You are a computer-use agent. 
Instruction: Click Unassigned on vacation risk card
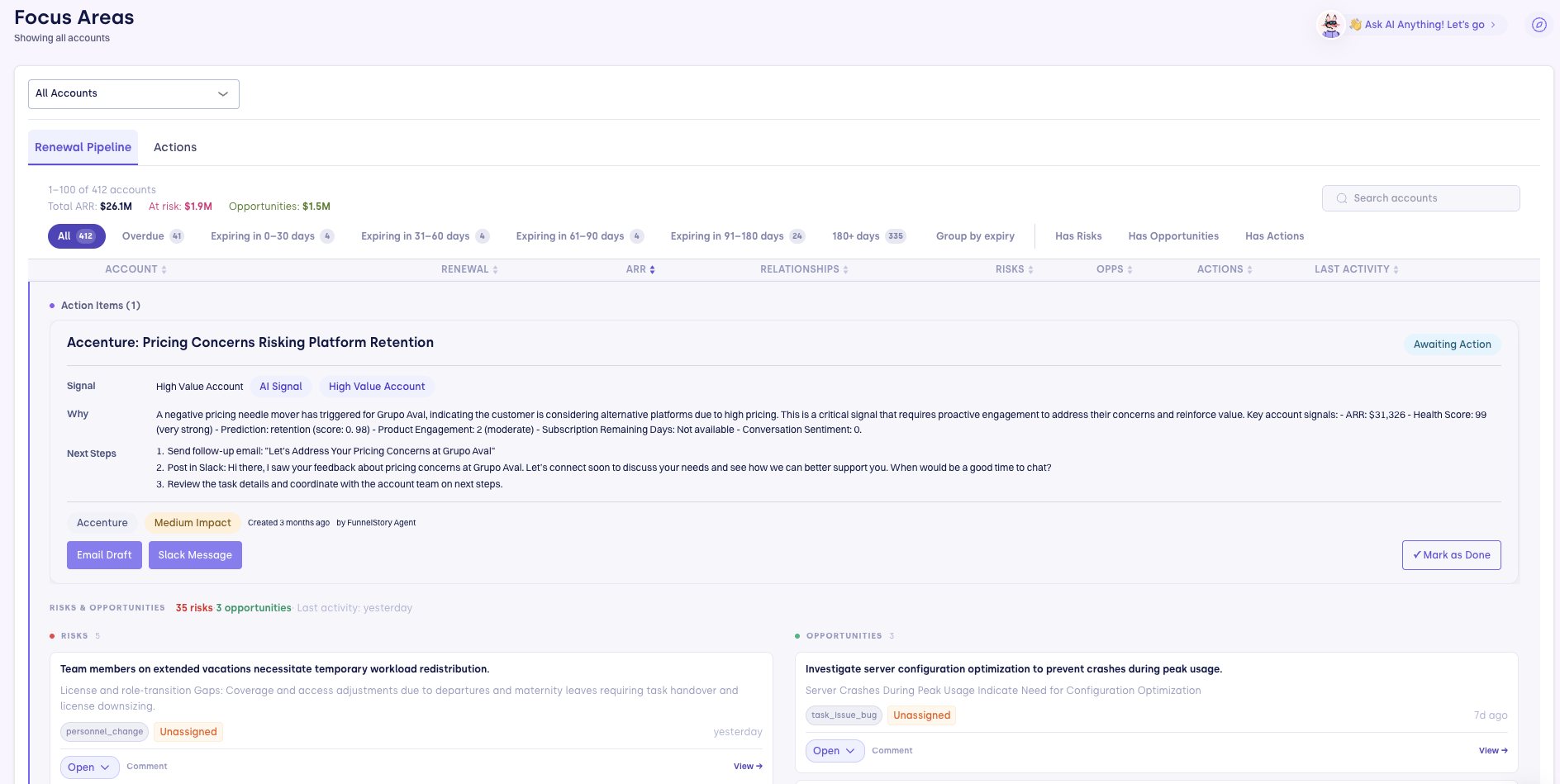(188, 732)
